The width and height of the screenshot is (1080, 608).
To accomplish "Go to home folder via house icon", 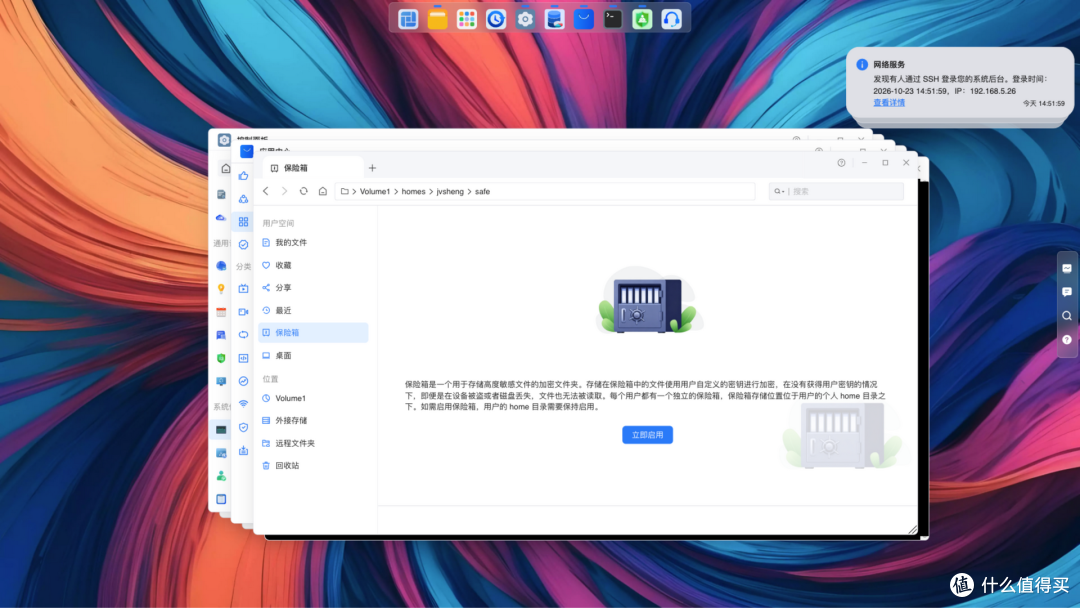I will coord(322,191).
